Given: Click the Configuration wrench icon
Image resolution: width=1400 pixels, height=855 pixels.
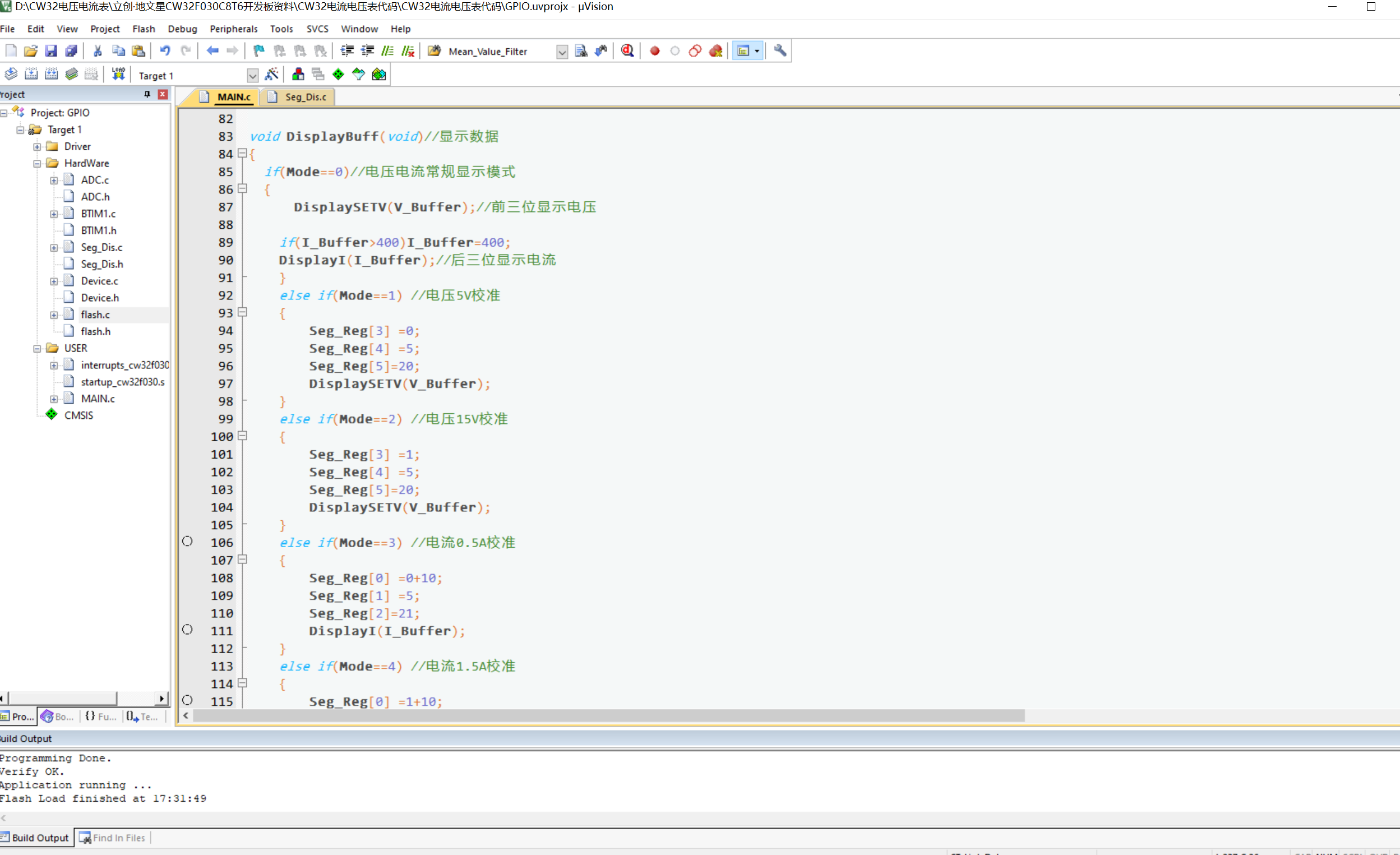Looking at the screenshot, I should click(779, 50).
